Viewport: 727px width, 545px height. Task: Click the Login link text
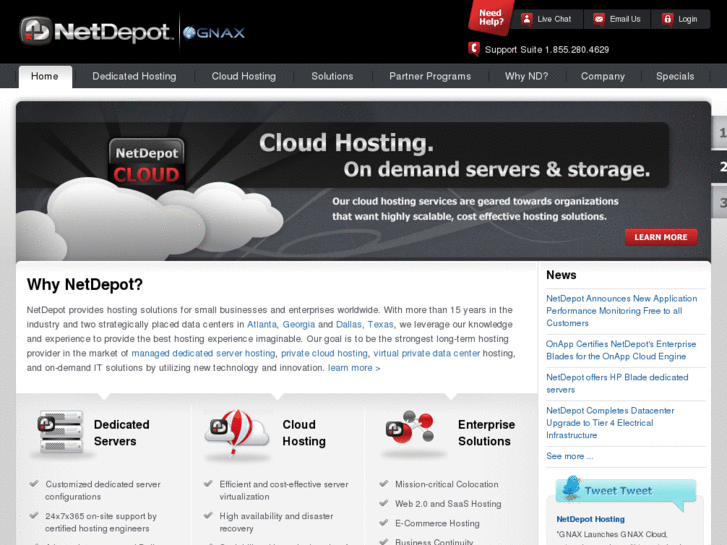[x=688, y=19]
